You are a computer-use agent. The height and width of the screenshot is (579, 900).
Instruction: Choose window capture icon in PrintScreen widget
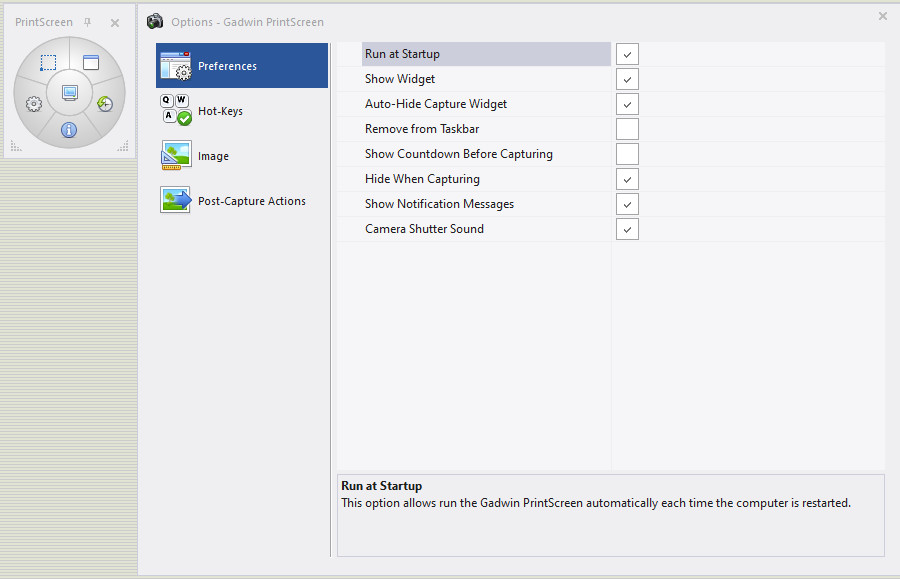click(91, 62)
